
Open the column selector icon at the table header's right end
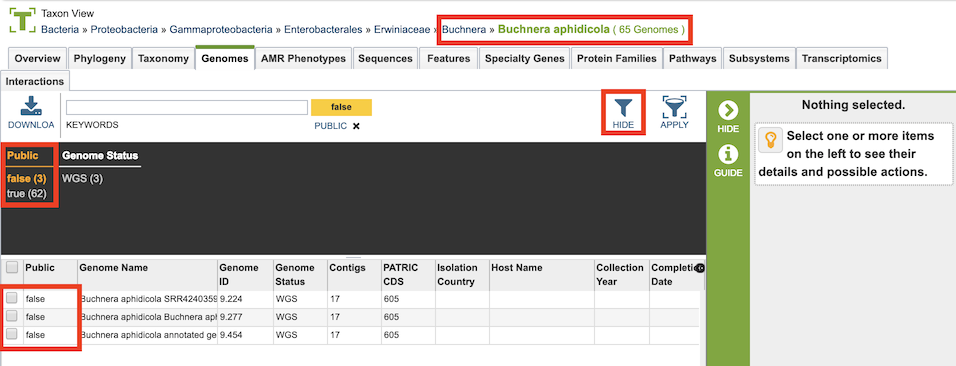coord(700,268)
